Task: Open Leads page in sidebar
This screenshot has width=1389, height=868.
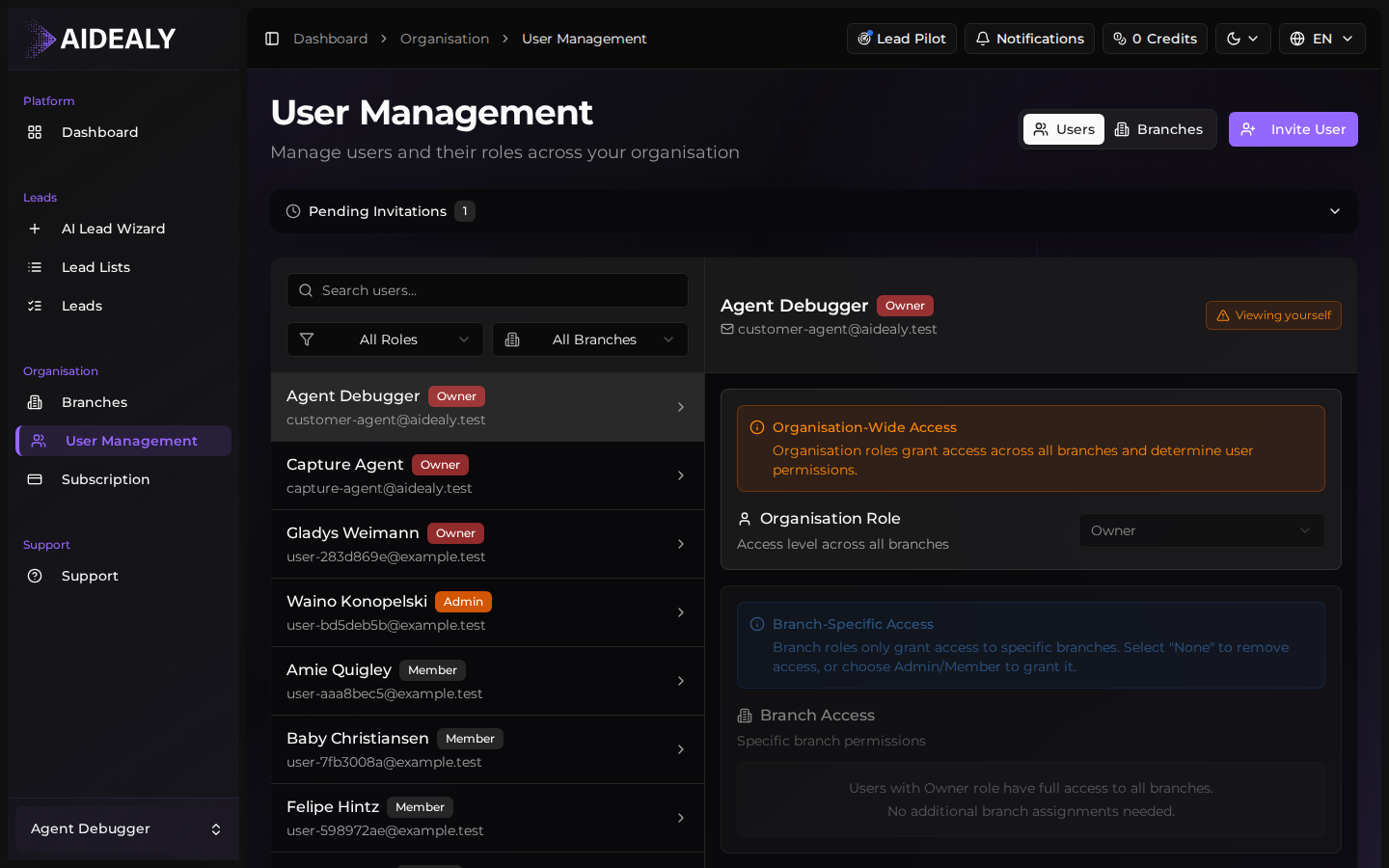Action: coord(123,306)
